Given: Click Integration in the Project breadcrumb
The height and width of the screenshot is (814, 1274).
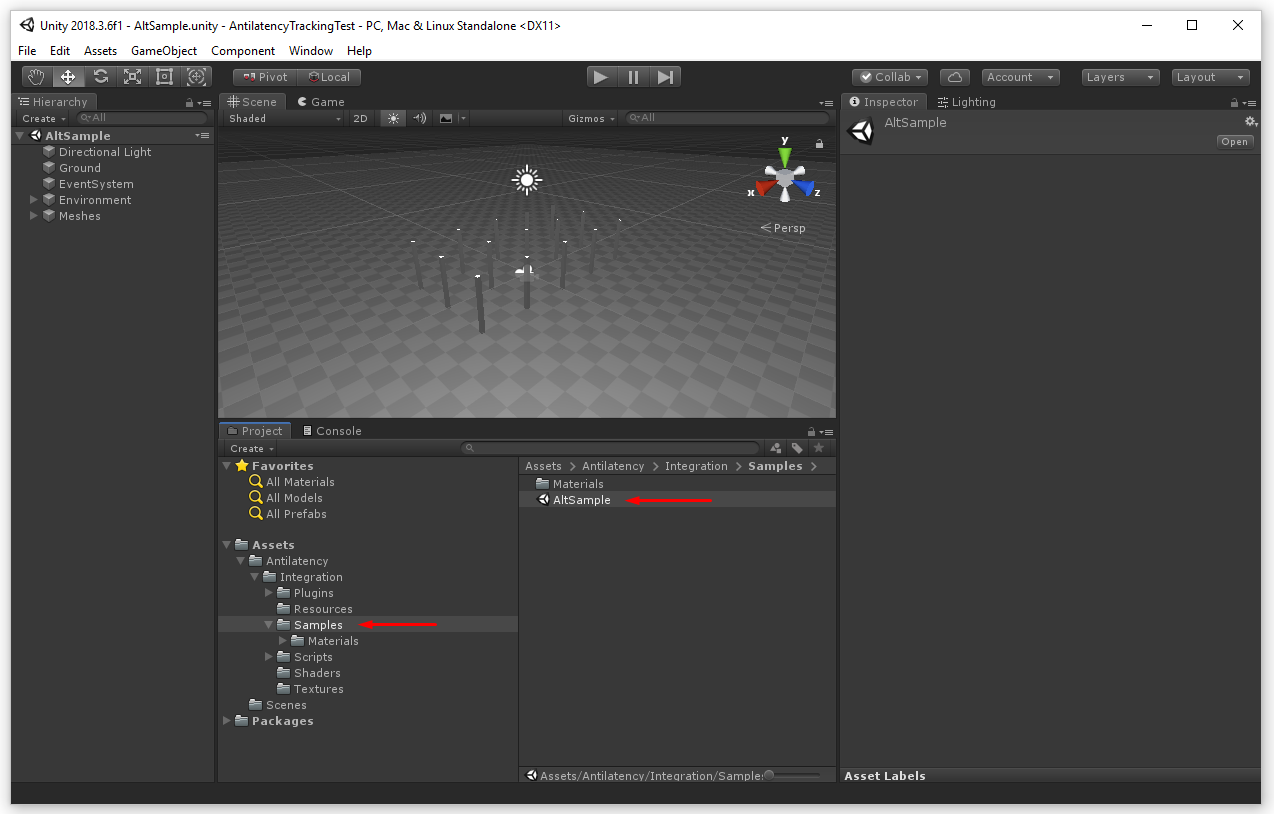Looking at the screenshot, I should (x=696, y=466).
